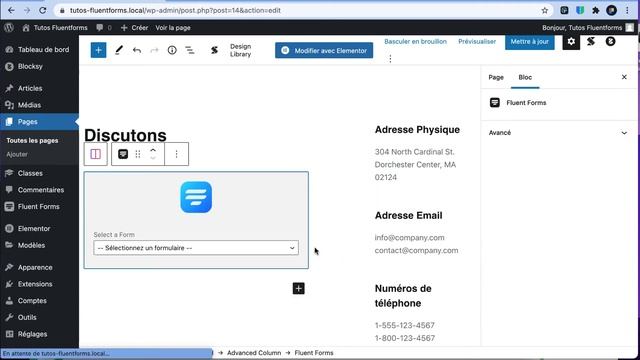
Task: Open browser extensions puzzle icon
Action: (596, 11)
